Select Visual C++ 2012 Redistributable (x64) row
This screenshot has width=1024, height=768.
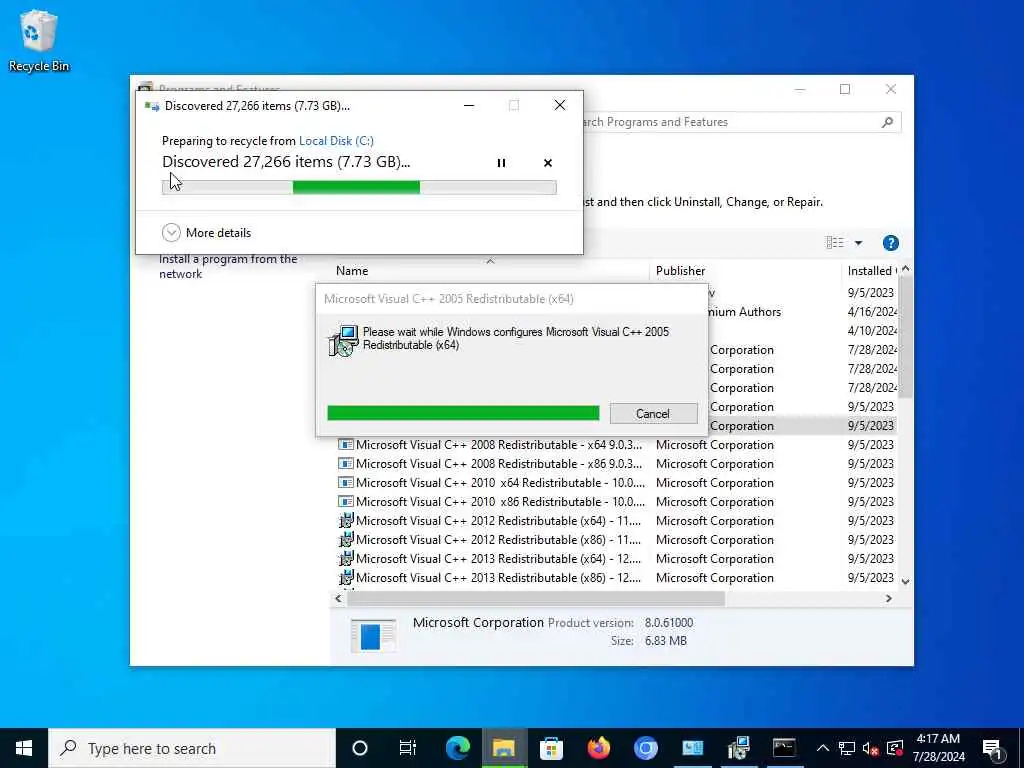click(x=615, y=520)
